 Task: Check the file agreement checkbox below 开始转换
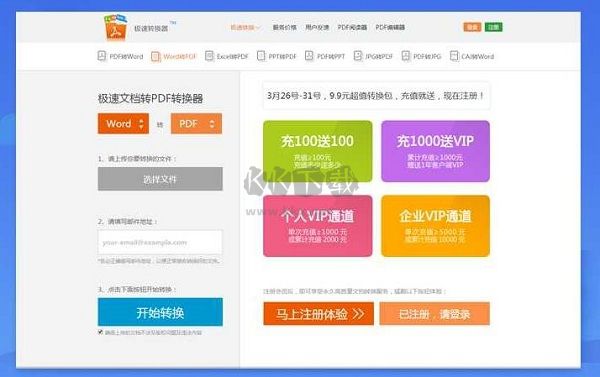[x=100, y=332]
